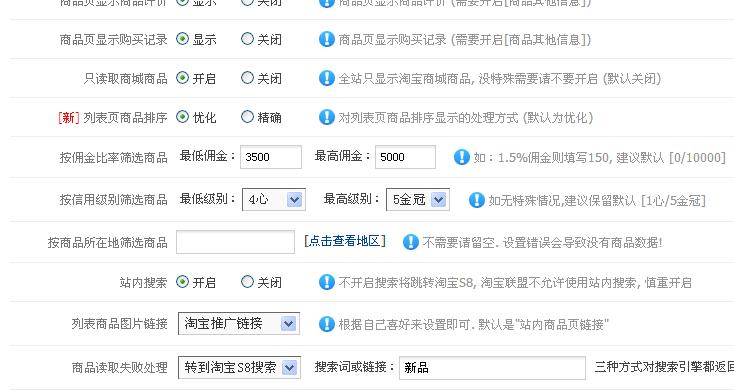Click info icon for 列表页商品排序 row
Image resolution: width=734 pixels, height=391 pixels.
click(326, 117)
